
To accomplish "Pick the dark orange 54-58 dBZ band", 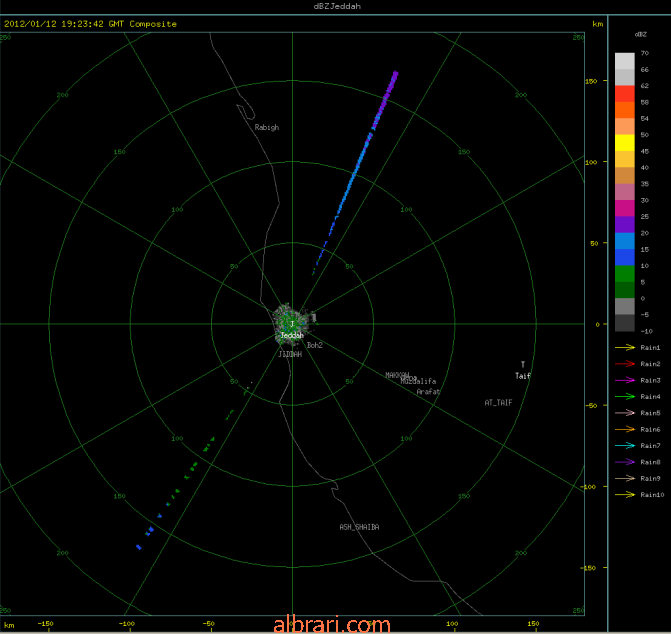I will click(625, 110).
